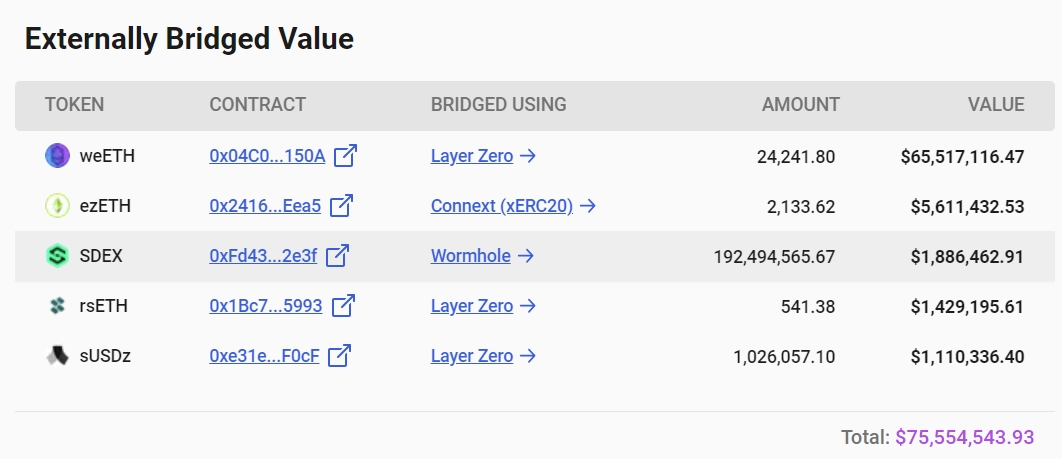Click the VALUE column header
The height and width of the screenshot is (459, 1062).
(x=996, y=104)
